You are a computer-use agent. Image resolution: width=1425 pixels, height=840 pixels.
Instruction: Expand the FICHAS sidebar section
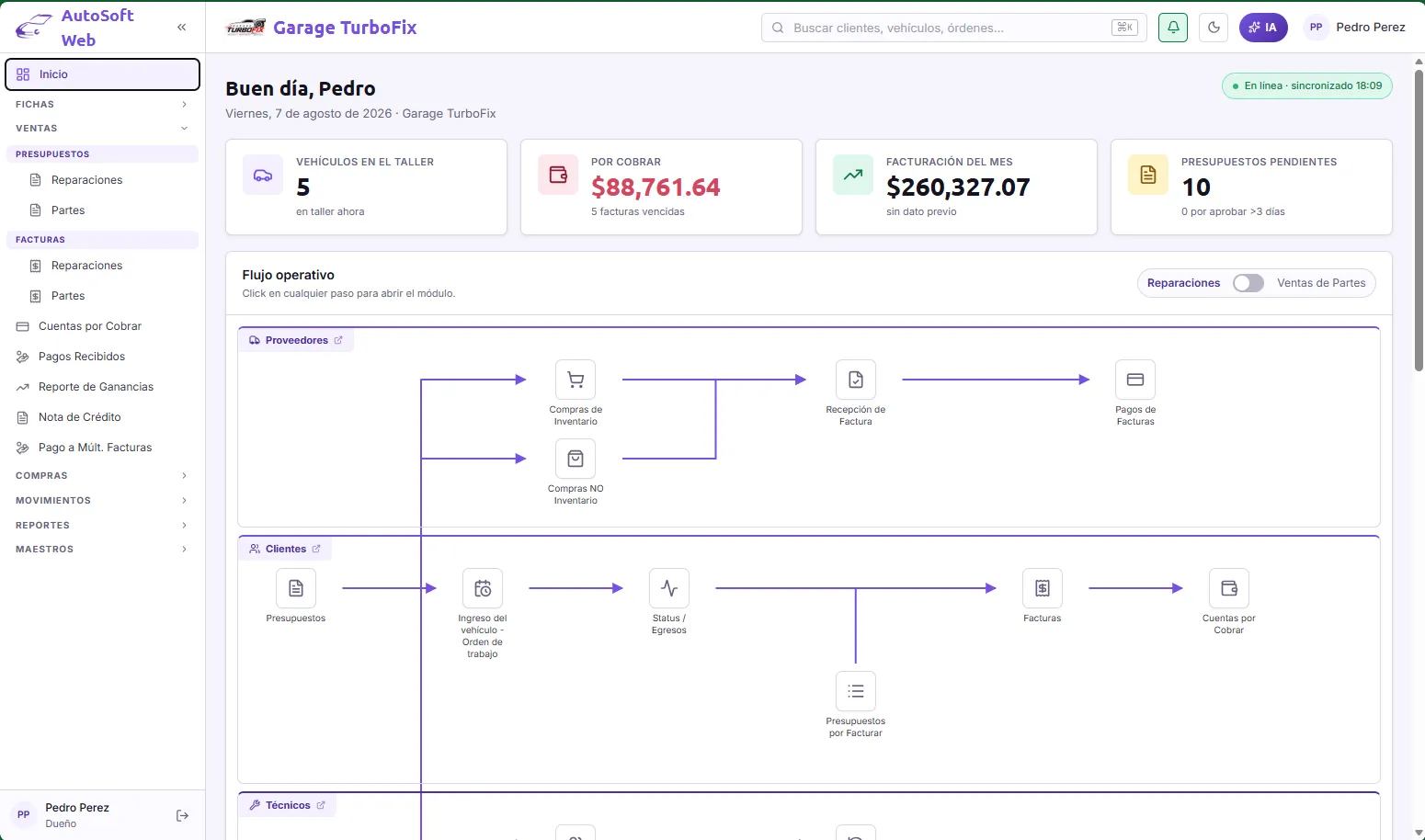(102, 105)
